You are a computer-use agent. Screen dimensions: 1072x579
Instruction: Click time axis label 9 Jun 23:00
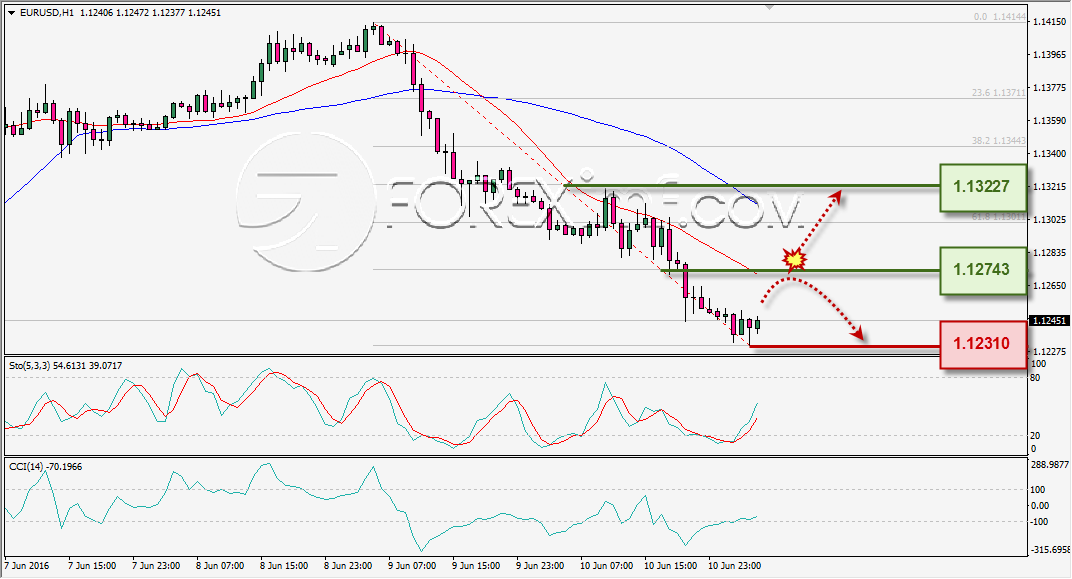pyautogui.click(x=541, y=566)
